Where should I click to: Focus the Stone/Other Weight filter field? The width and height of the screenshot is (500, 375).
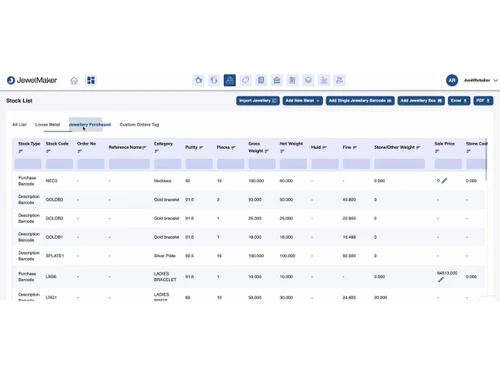coord(399,164)
